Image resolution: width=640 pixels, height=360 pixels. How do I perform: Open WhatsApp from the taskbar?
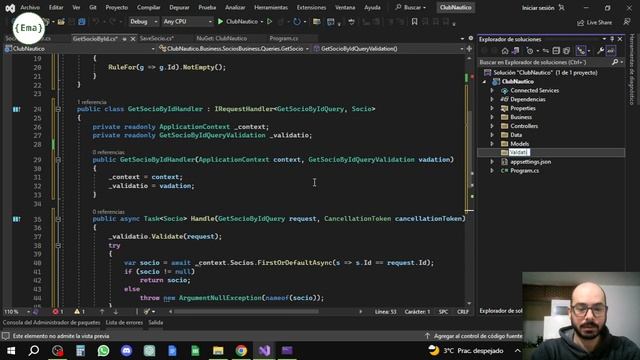point(103,351)
